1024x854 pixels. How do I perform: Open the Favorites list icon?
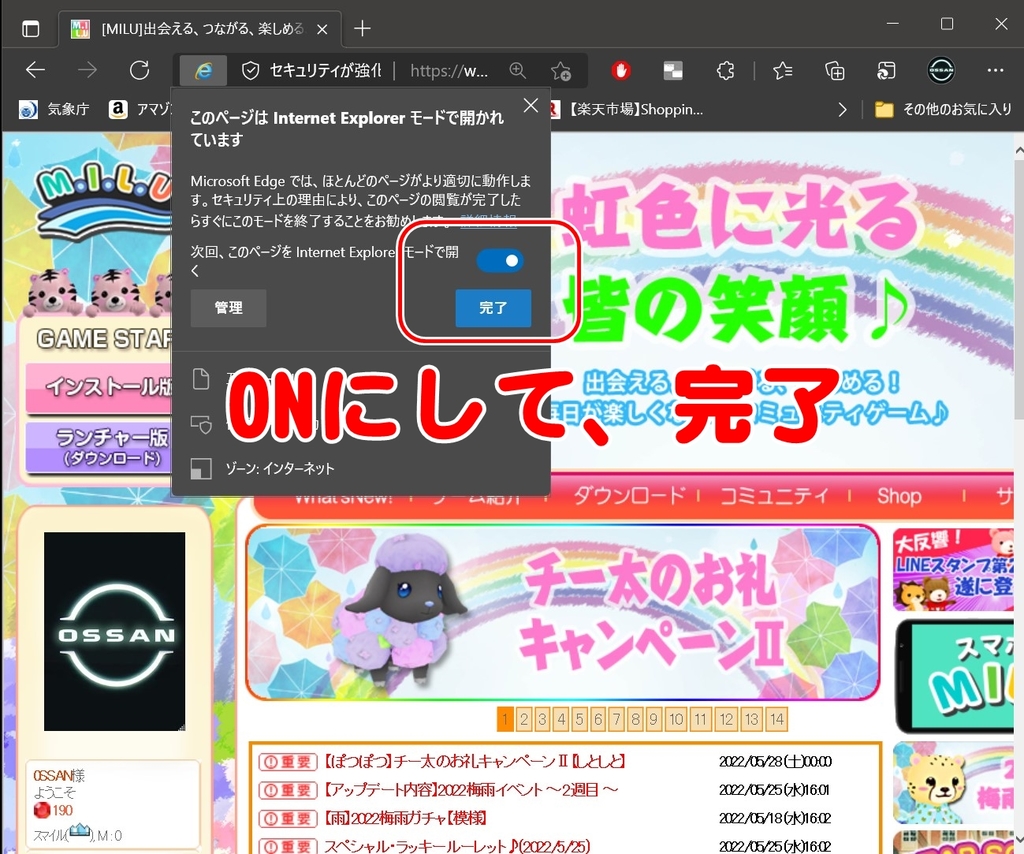tap(783, 70)
